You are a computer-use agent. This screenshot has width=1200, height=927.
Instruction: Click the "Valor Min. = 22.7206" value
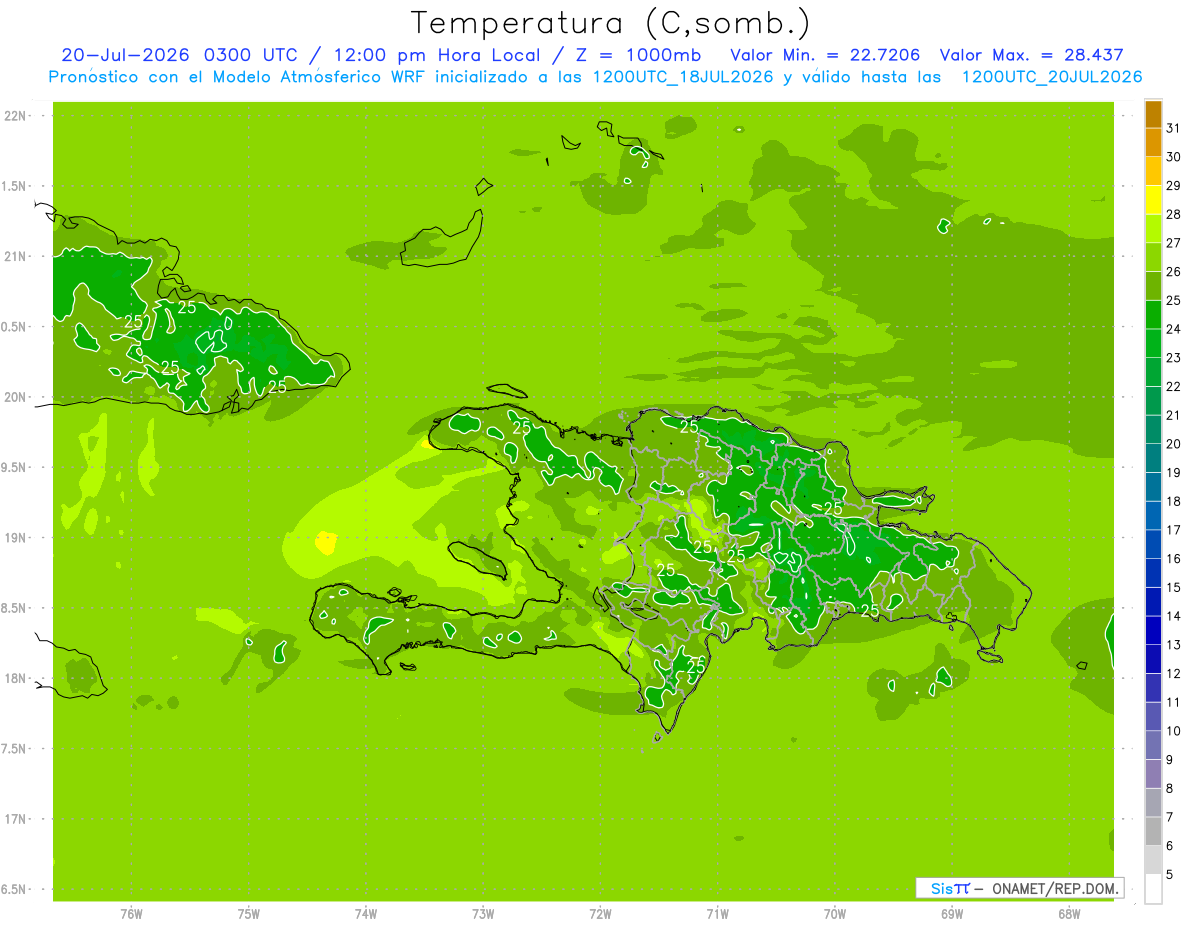click(825, 55)
